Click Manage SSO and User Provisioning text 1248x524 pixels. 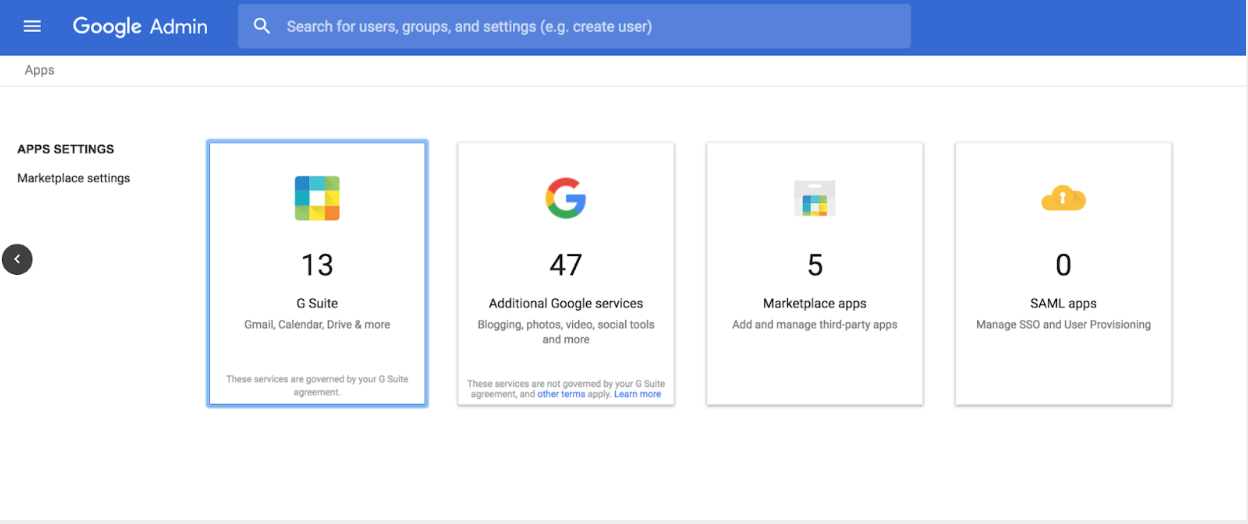click(1063, 325)
